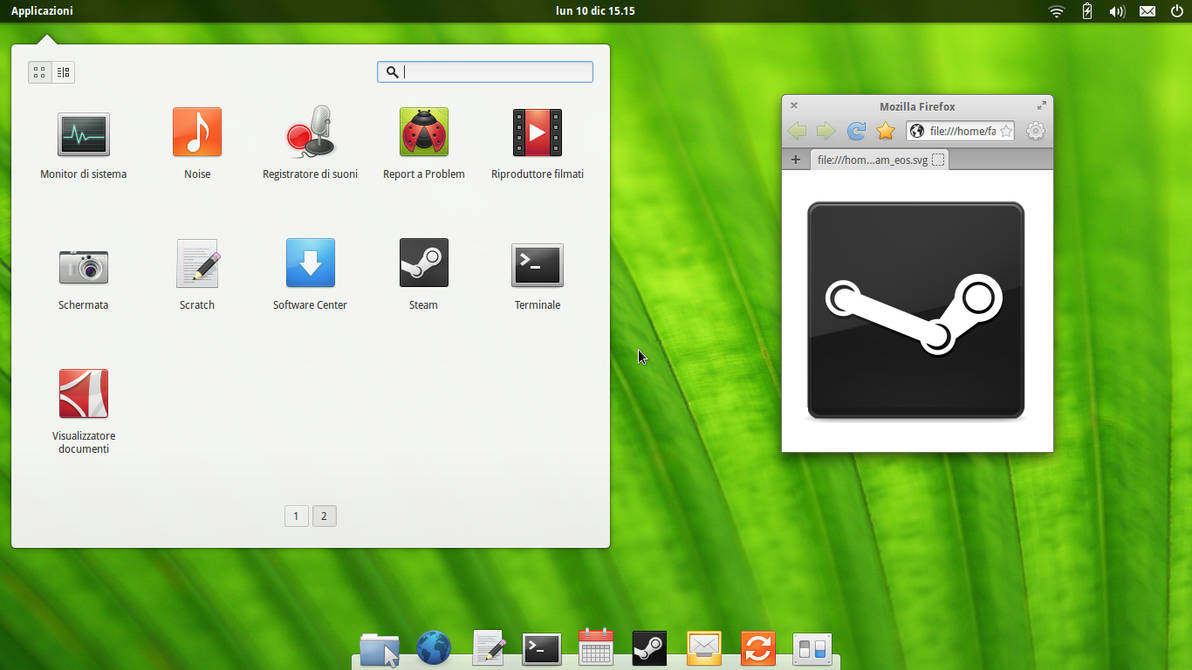Screen dimensions: 1192x670
Task: Open Monitor di sistema
Action: (x=83, y=131)
